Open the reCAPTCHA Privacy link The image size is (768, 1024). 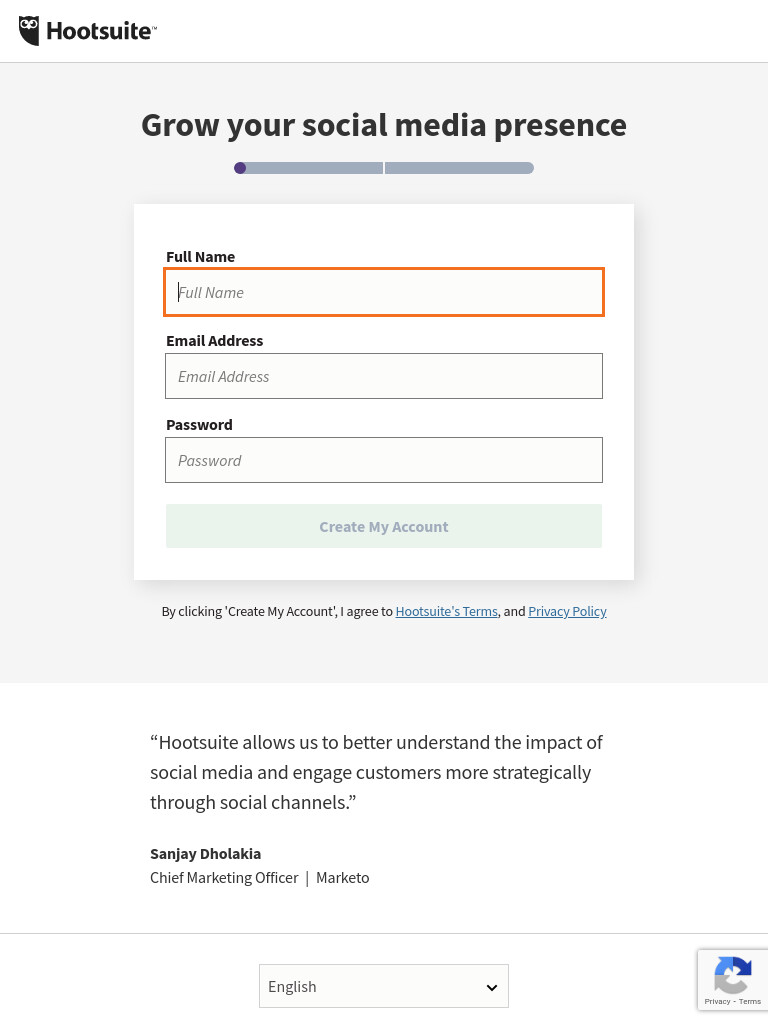[x=717, y=1001]
